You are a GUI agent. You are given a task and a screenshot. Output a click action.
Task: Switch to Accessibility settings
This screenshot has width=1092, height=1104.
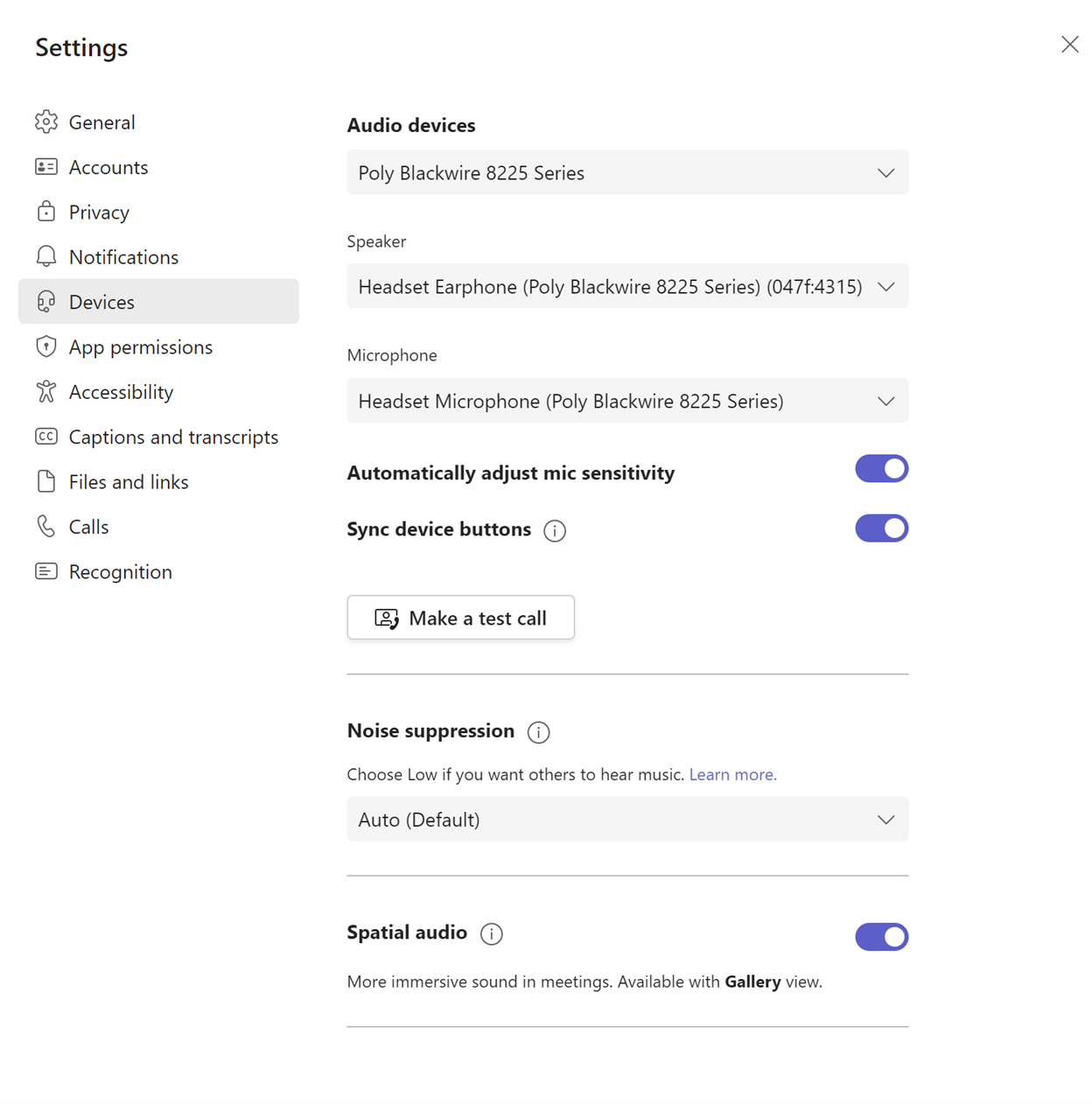click(158, 391)
